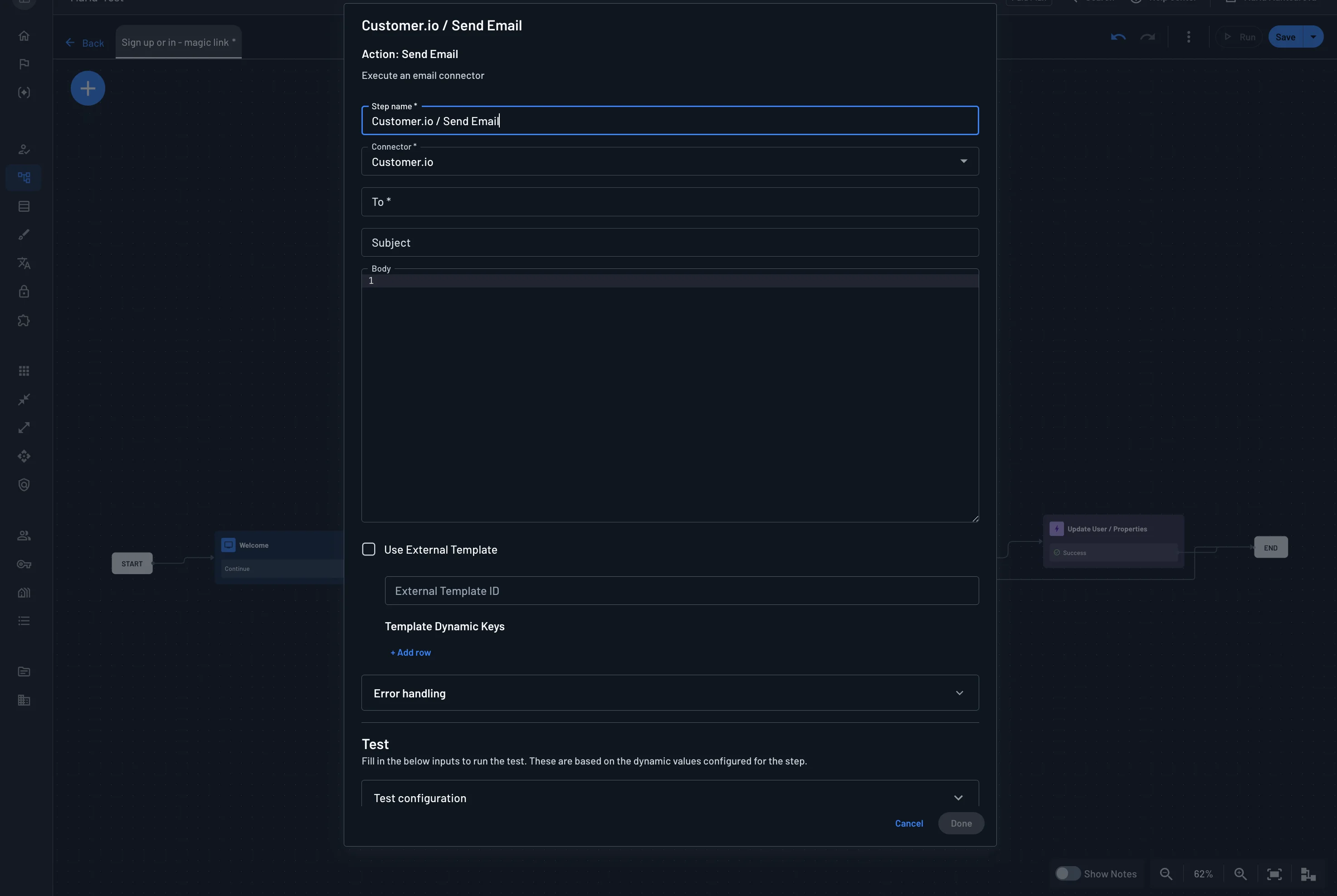Expand the Error handling section
The image size is (1337, 896).
click(670, 692)
